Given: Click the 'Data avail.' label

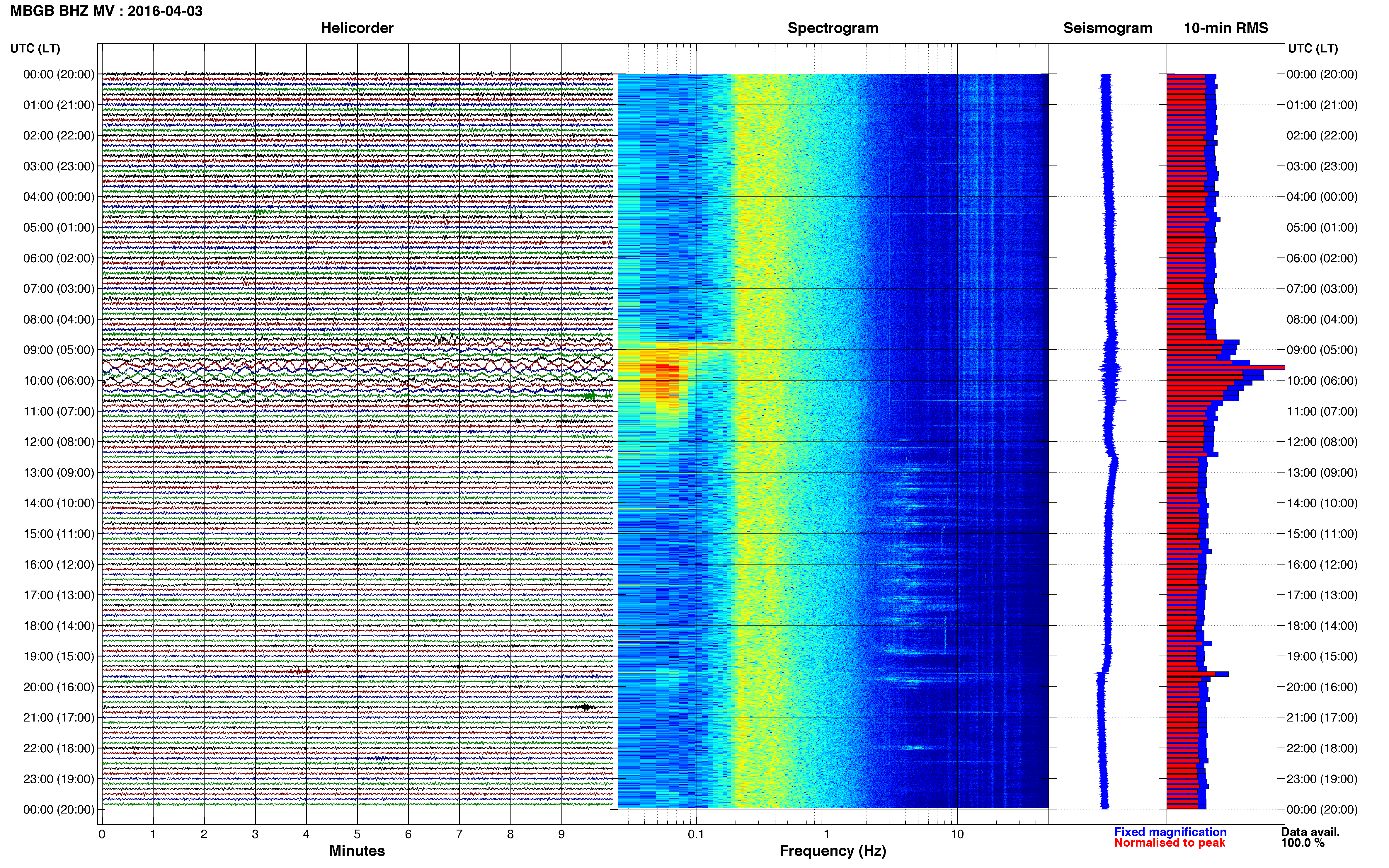Looking at the screenshot, I should [x=1310, y=832].
